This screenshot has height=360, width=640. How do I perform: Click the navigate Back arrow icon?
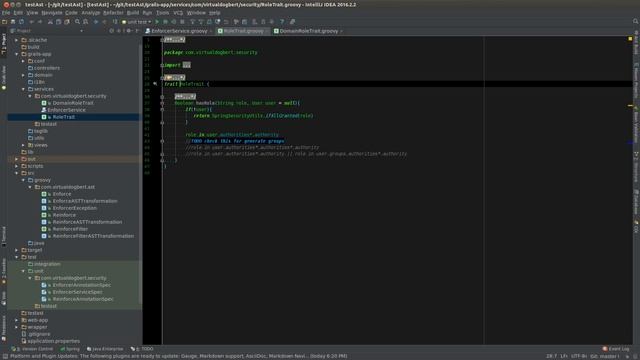click(x=96, y=22)
